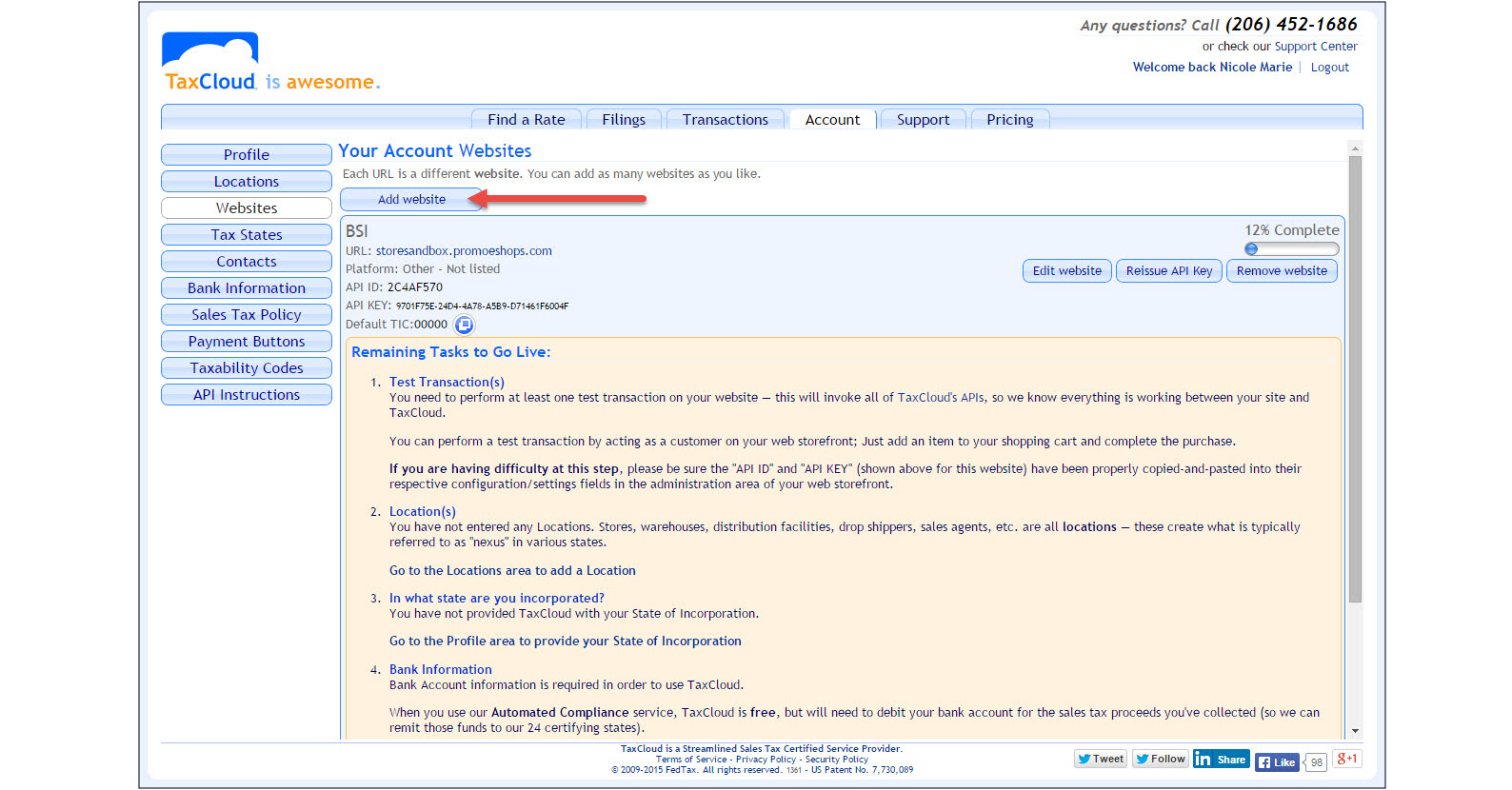
Task: Click the LinkedIn Share button
Action: pos(1221,759)
